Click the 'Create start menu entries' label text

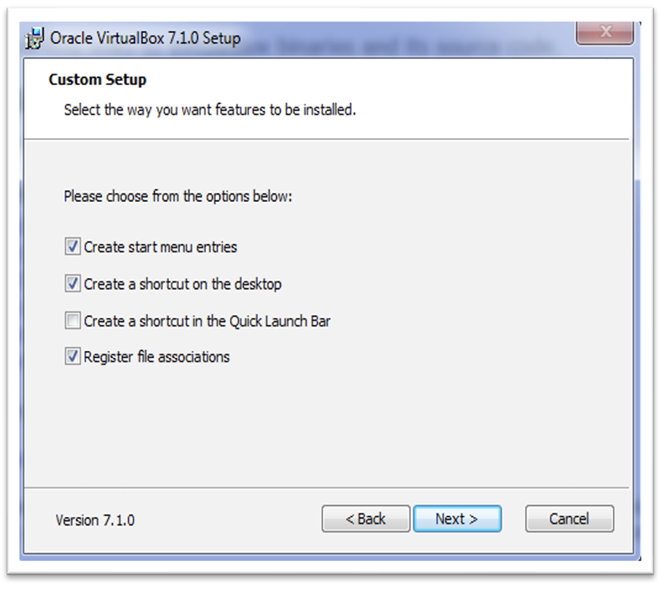160,246
